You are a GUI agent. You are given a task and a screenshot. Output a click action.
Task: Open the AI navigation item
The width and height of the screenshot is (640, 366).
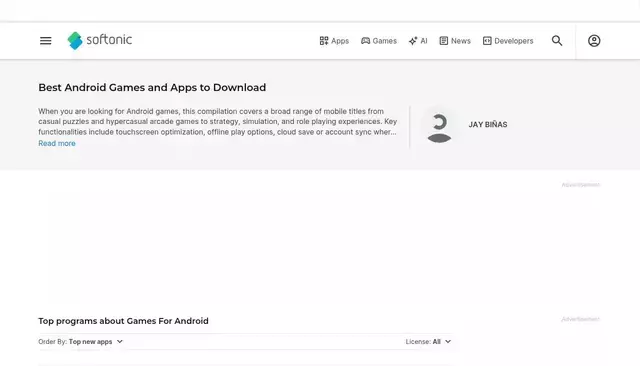tap(418, 41)
